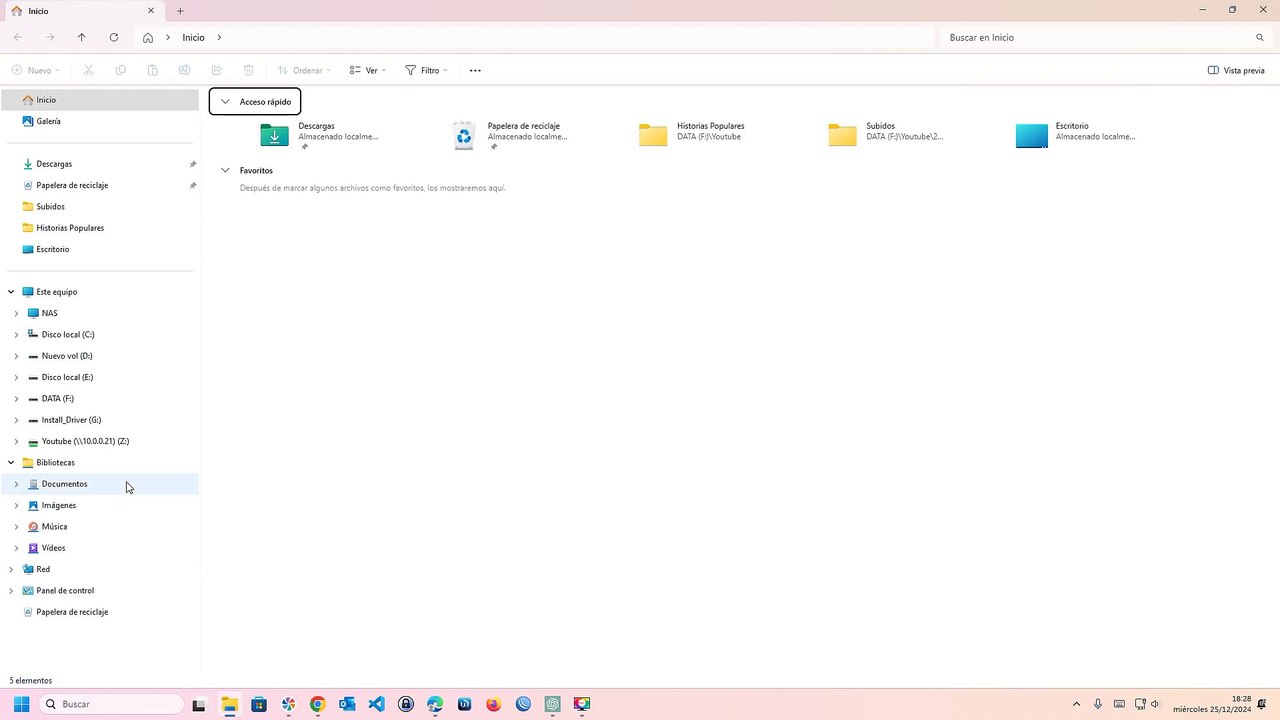The image size is (1280, 720).
Task: Open the Ver dropdown menu
Action: click(368, 70)
